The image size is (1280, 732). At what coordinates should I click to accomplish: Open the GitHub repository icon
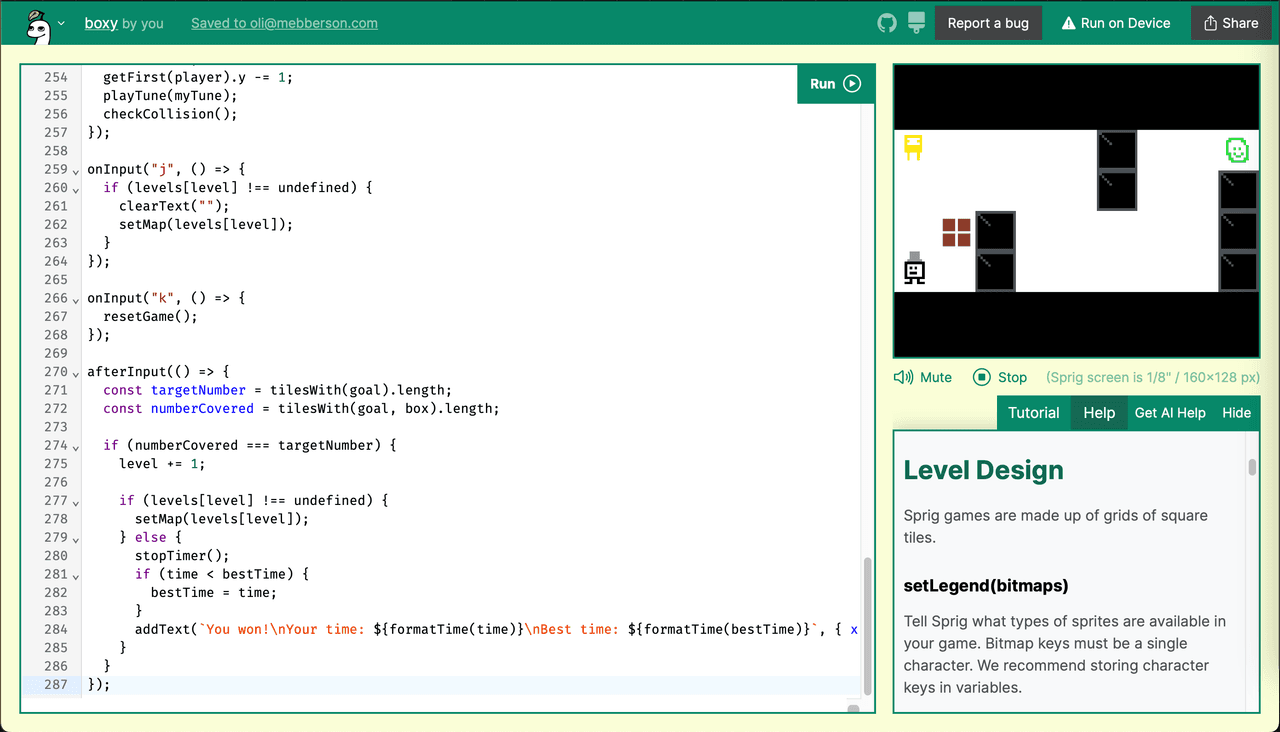[x=886, y=23]
